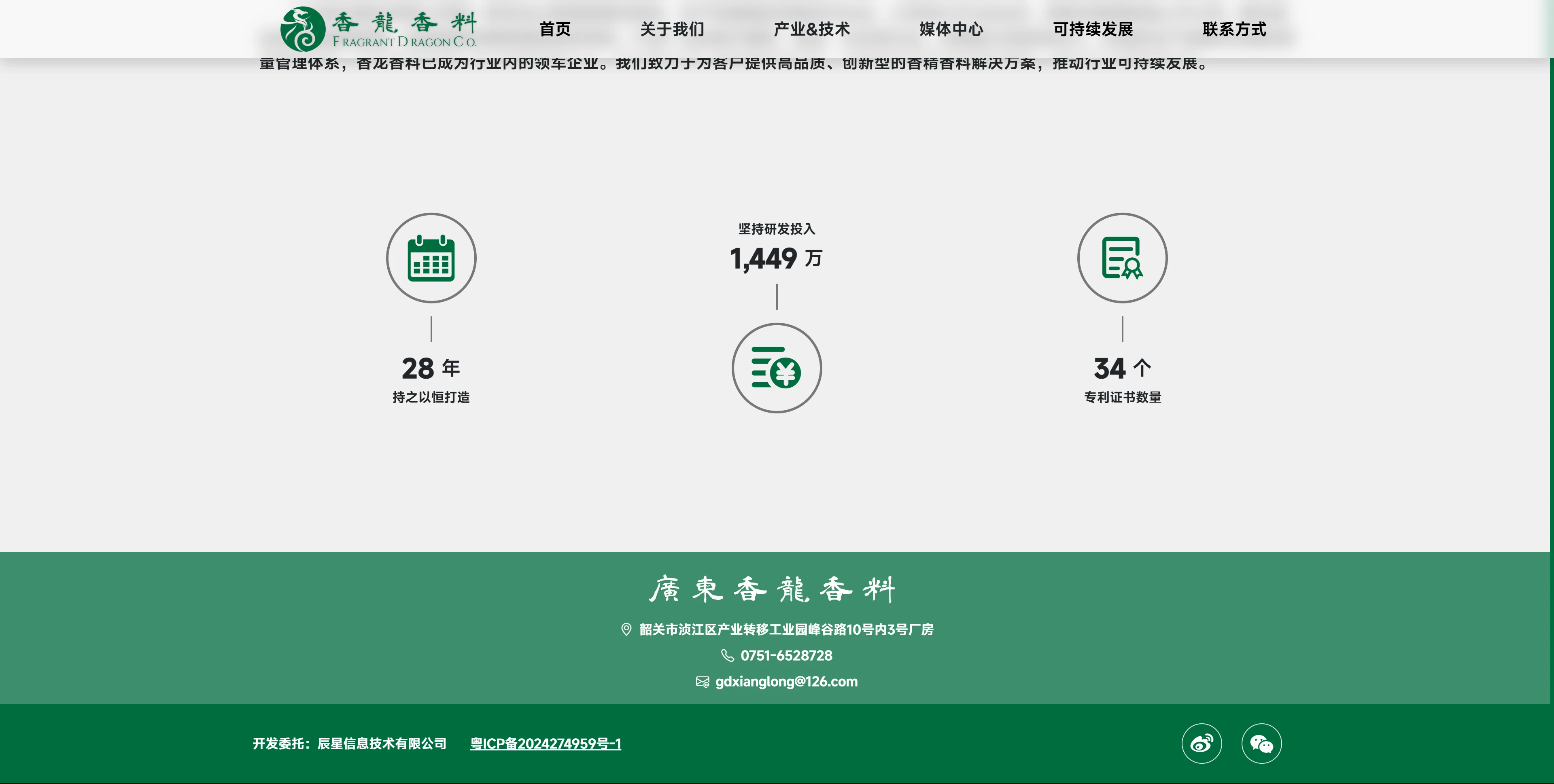Screen dimensions: 1554x784
Task: Click the patent certificate icon circle
Action: pyautogui.click(x=1122, y=258)
